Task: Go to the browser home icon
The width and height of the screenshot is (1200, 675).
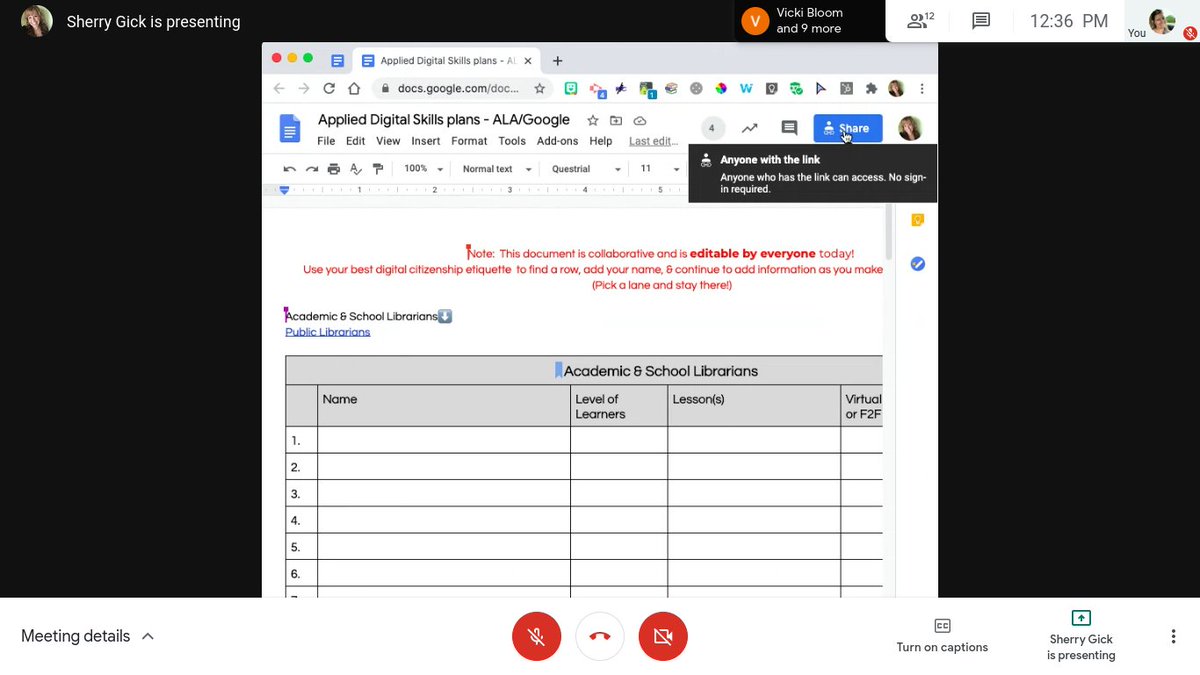Action: click(x=353, y=88)
